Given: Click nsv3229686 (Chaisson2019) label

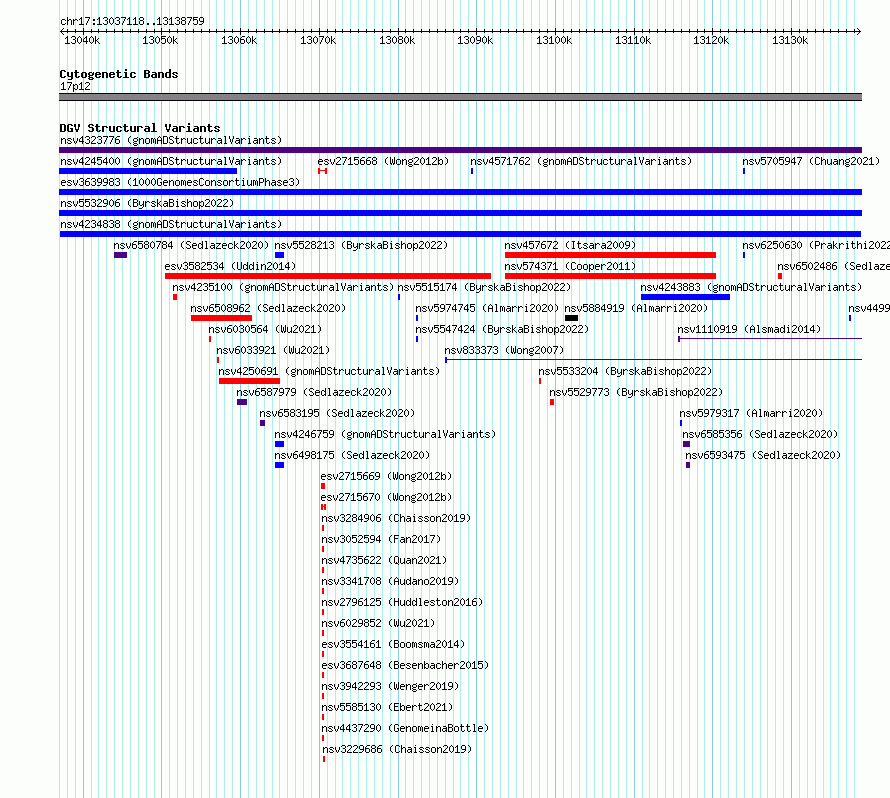Looking at the screenshot, I should click(397, 749).
